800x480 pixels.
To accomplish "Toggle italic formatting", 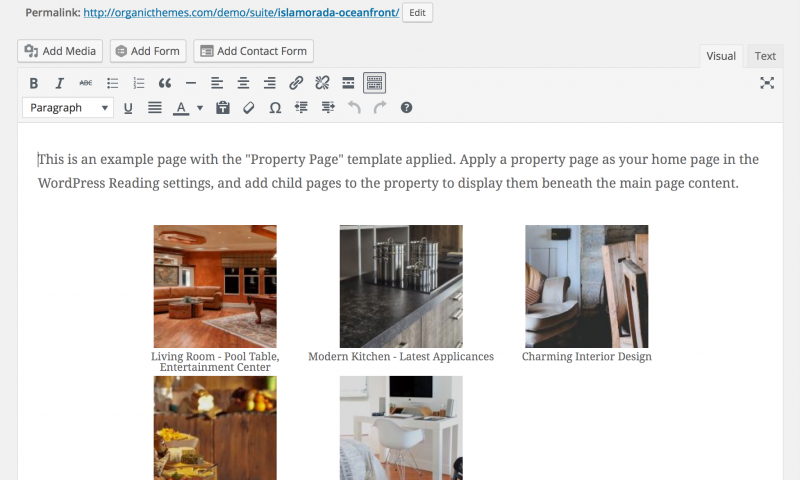I will (x=60, y=83).
